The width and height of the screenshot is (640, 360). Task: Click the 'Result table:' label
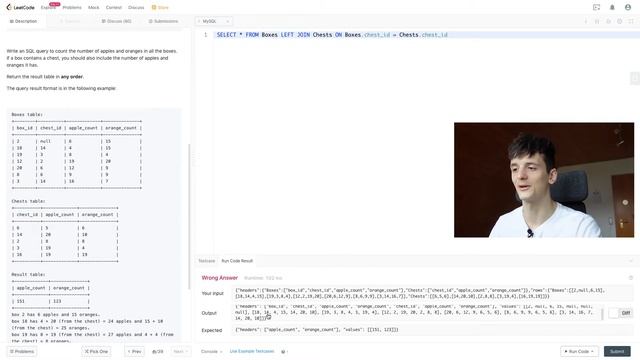tap(28, 275)
